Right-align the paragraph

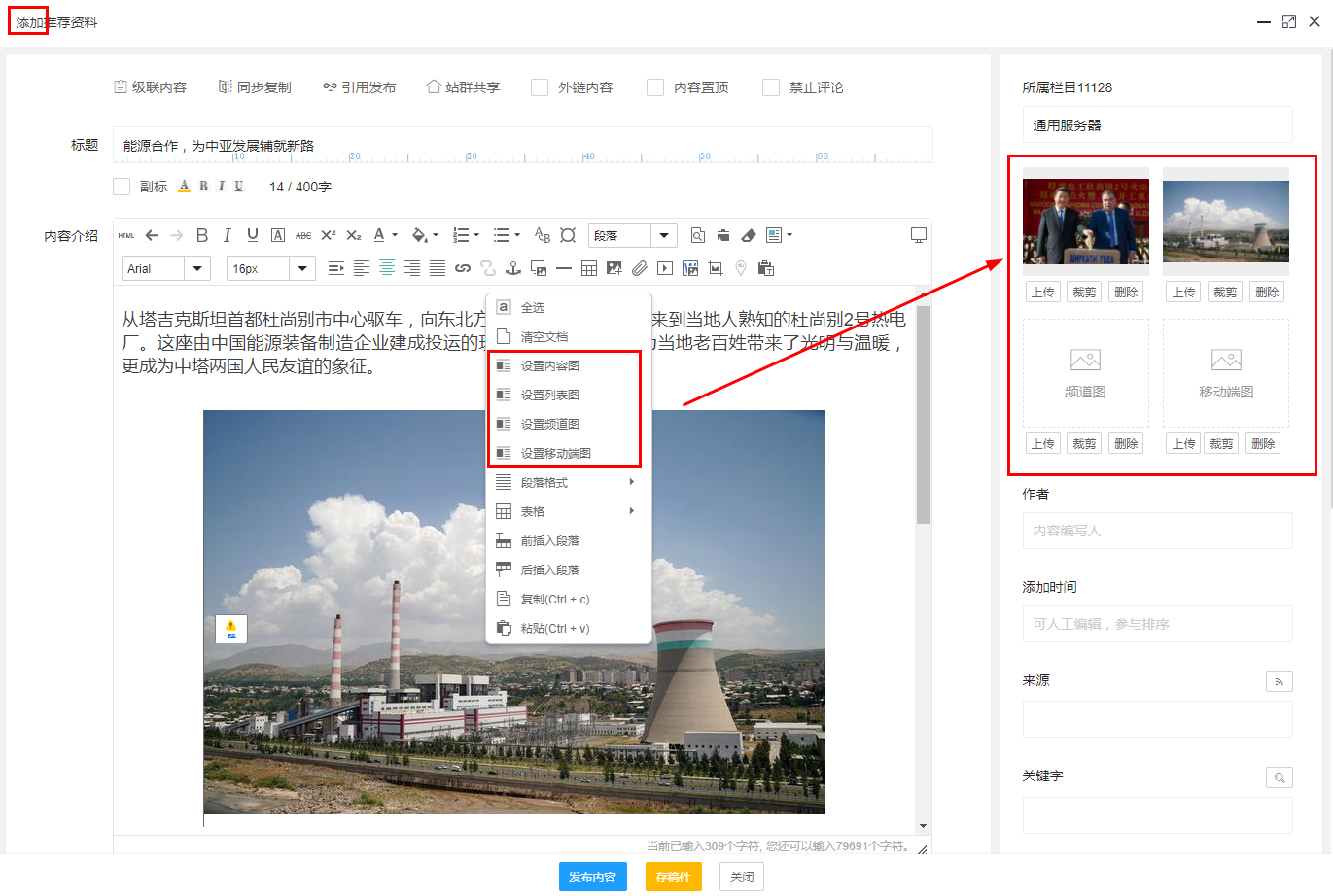[412, 268]
